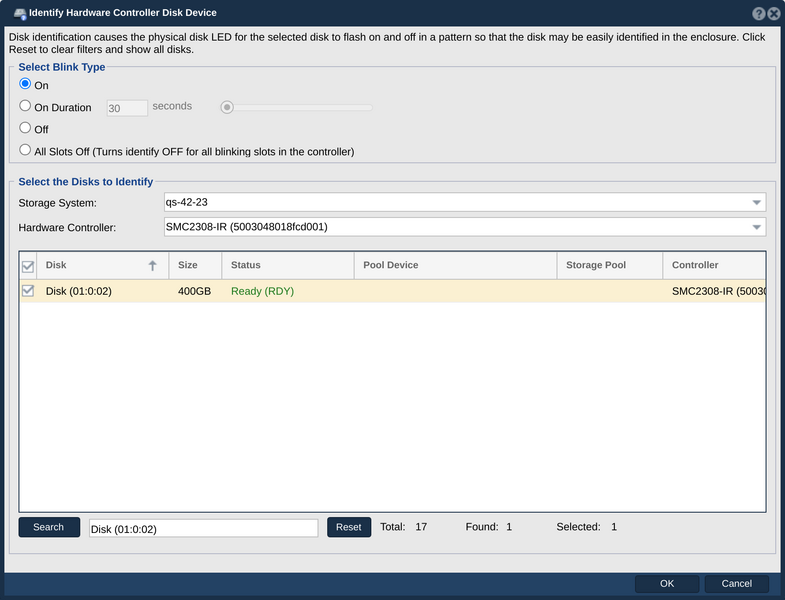Sort by the Size column header
The image size is (785, 600).
[x=196, y=265]
